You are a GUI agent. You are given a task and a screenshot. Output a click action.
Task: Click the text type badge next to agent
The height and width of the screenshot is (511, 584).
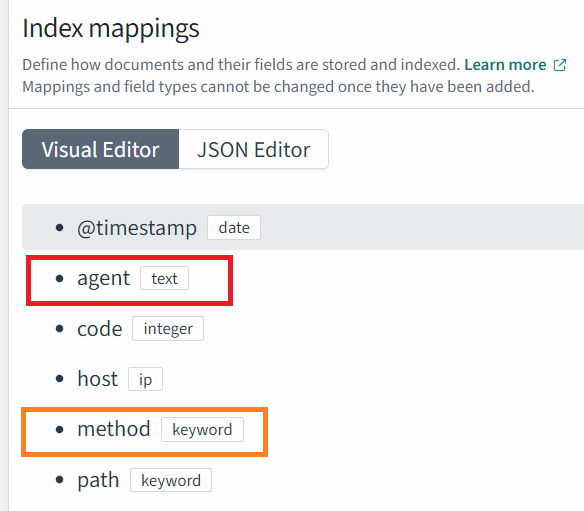(x=164, y=278)
